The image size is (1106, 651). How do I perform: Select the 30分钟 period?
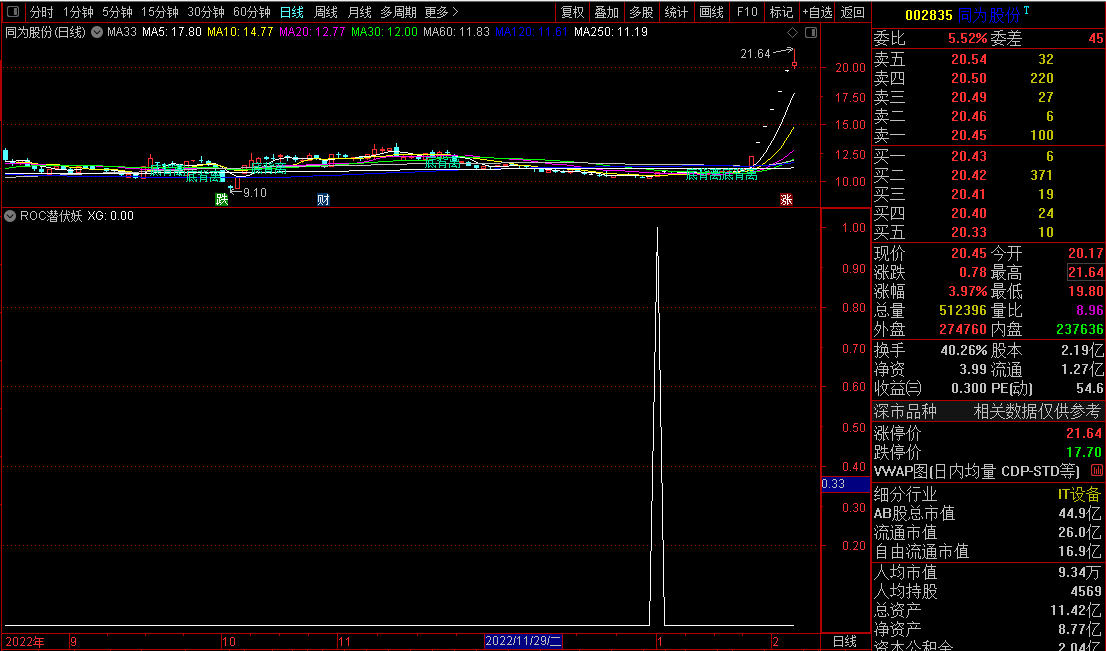pyautogui.click(x=206, y=12)
